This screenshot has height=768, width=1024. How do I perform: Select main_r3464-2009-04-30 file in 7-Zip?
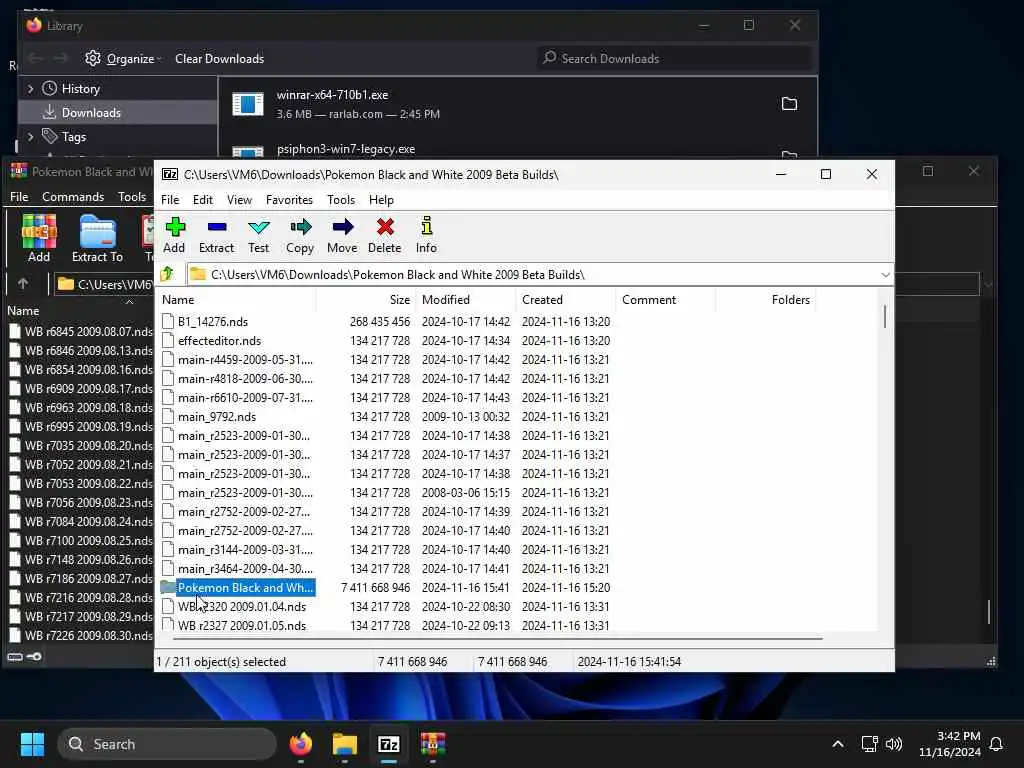pos(245,568)
